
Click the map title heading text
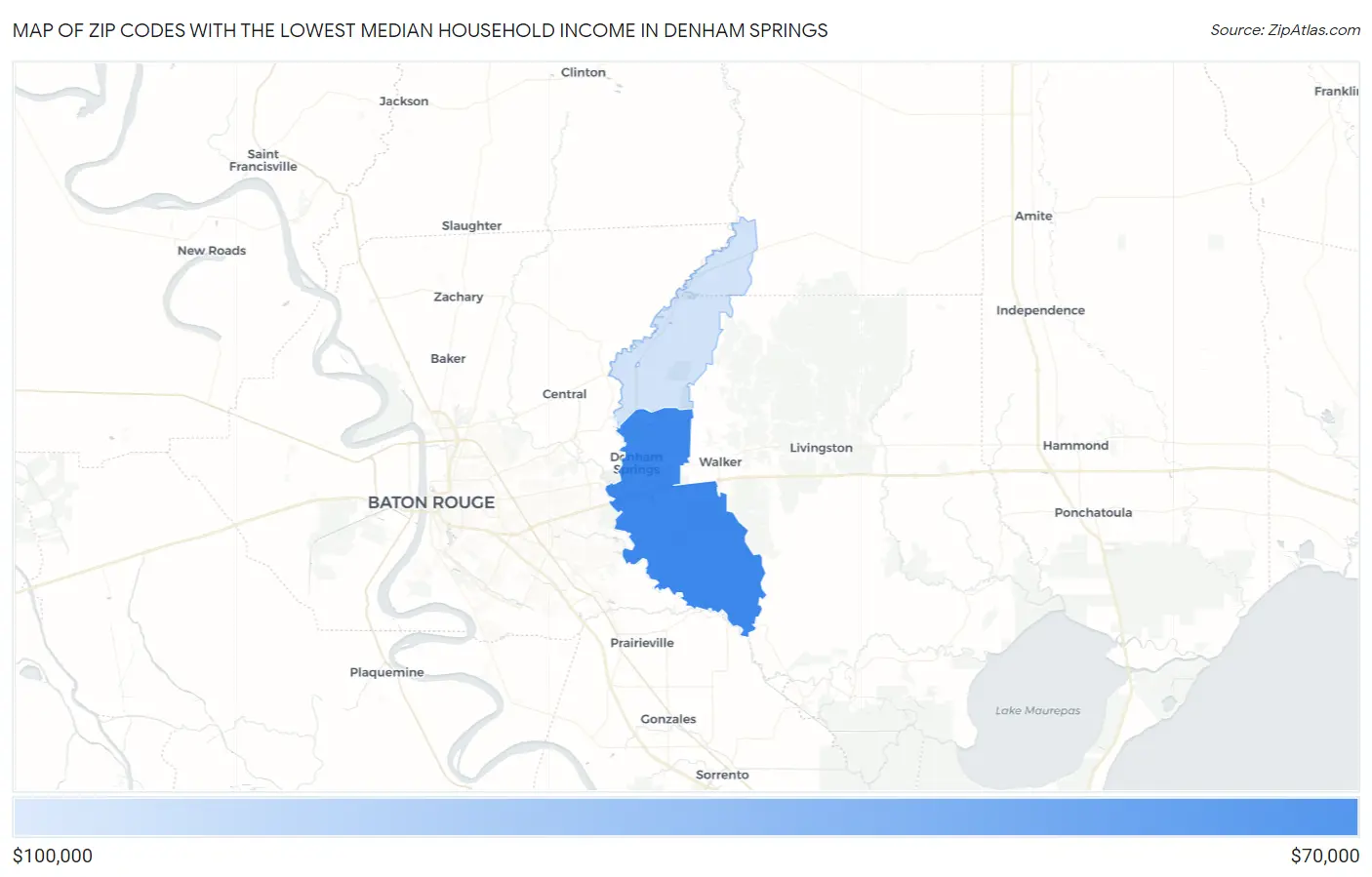(x=420, y=30)
